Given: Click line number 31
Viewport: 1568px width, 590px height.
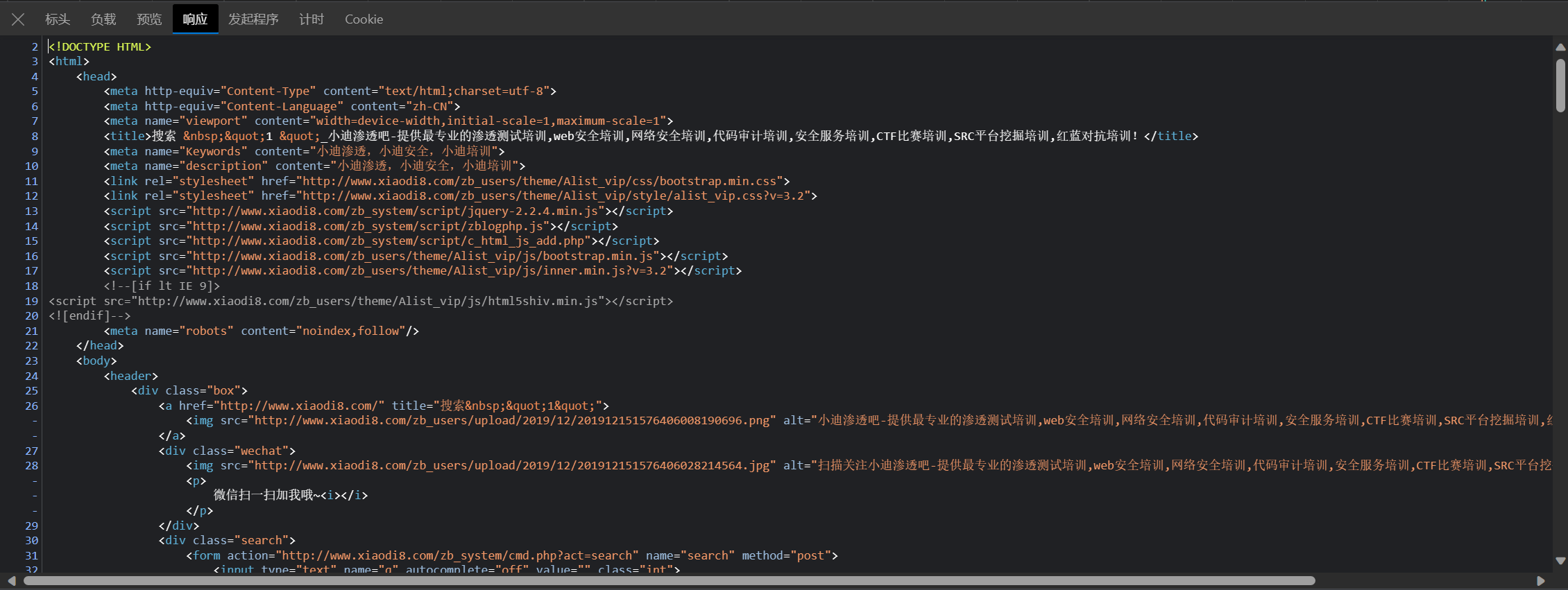Looking at the screenshot, I should 32,555.
